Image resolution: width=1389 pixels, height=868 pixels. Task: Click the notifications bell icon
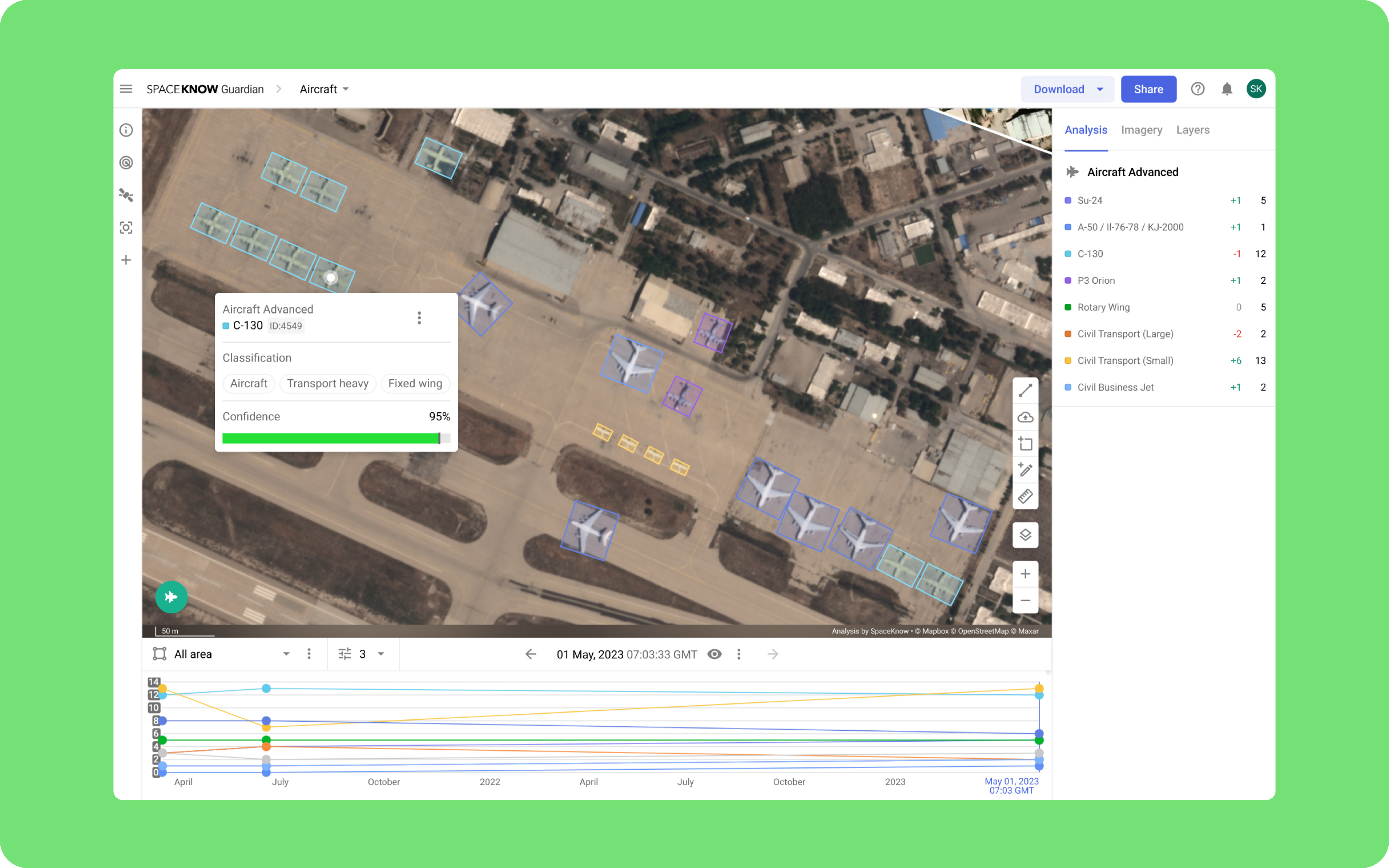pos(1227,89)
